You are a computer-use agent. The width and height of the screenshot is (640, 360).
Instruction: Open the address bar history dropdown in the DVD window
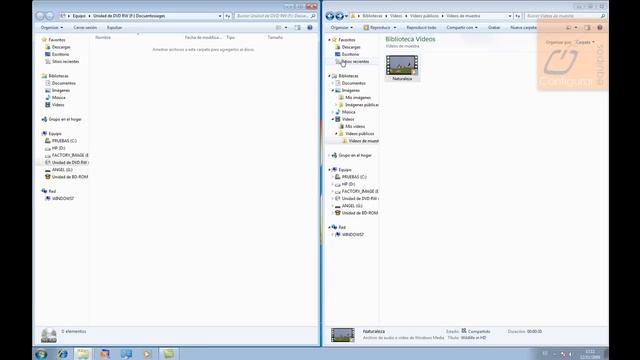pos(220,16)
